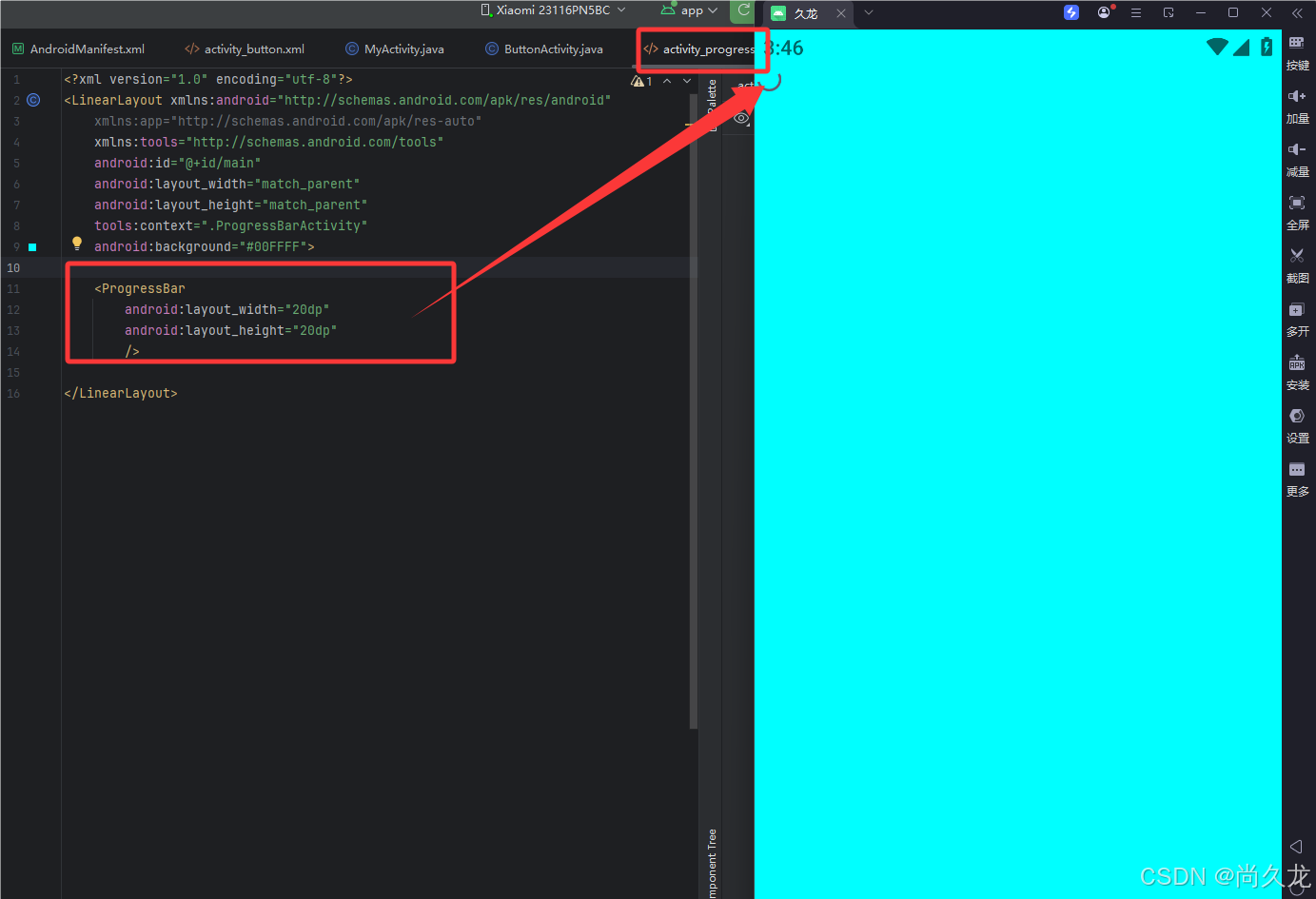This screenshot has width=1316, height=899.
Task: Show more emulator tools (更多)
Action: point(1297,479)
